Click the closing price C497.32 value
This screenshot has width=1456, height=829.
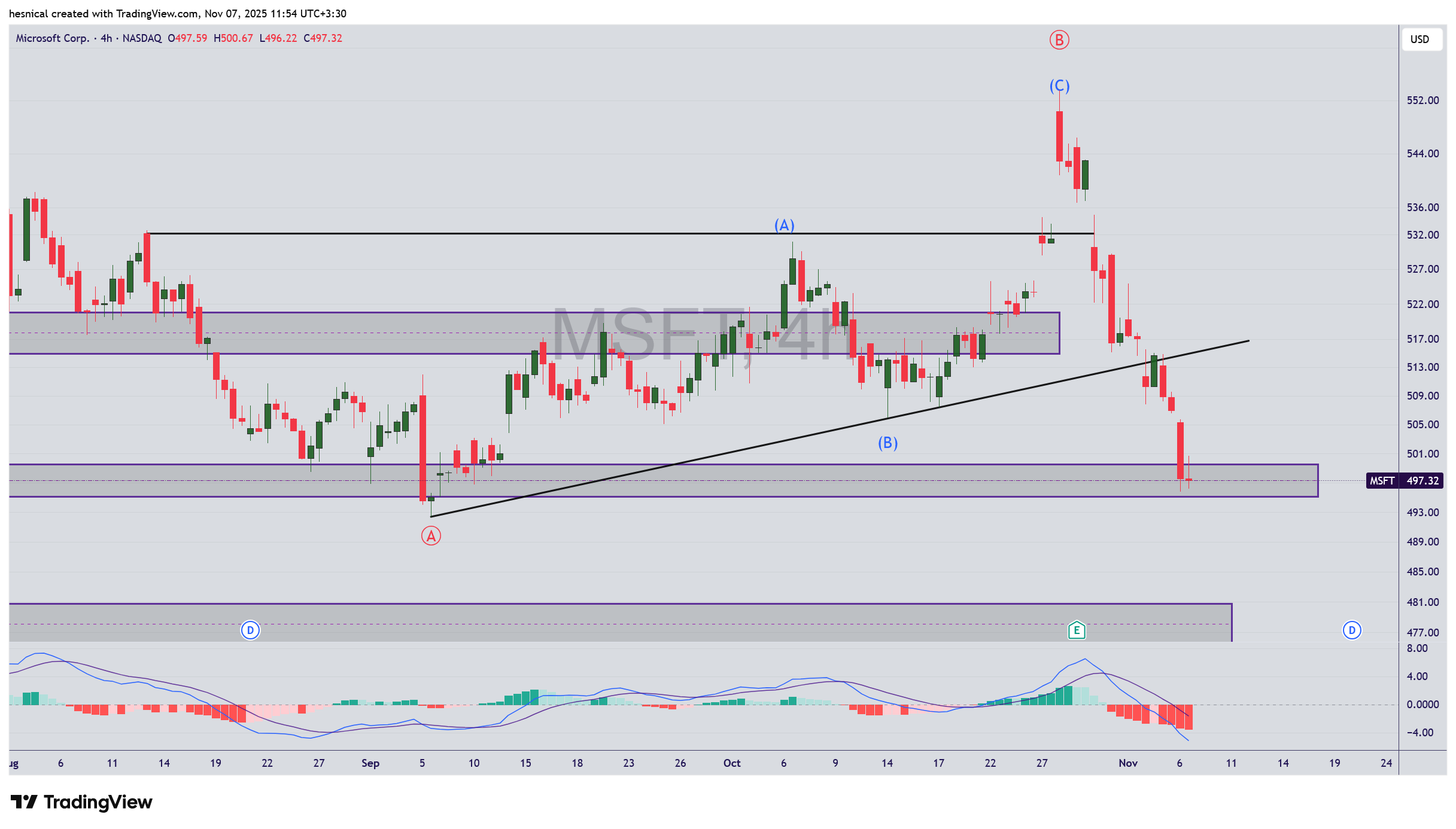coord(323,38)
